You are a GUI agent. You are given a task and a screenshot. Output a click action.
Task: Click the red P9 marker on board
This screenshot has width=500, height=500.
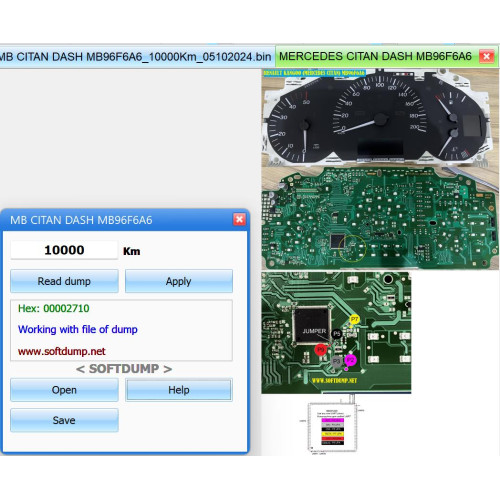coord(320,350)
